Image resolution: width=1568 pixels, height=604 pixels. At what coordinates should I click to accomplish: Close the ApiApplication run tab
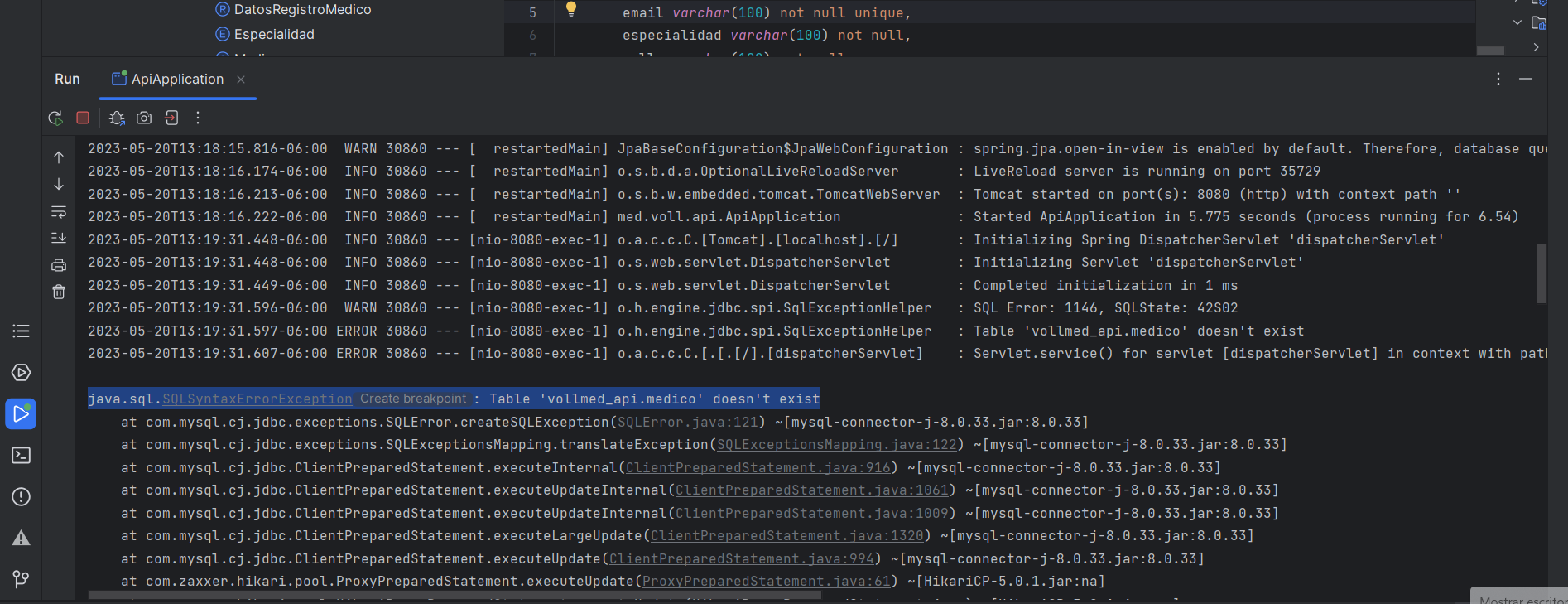pos(241,80)
